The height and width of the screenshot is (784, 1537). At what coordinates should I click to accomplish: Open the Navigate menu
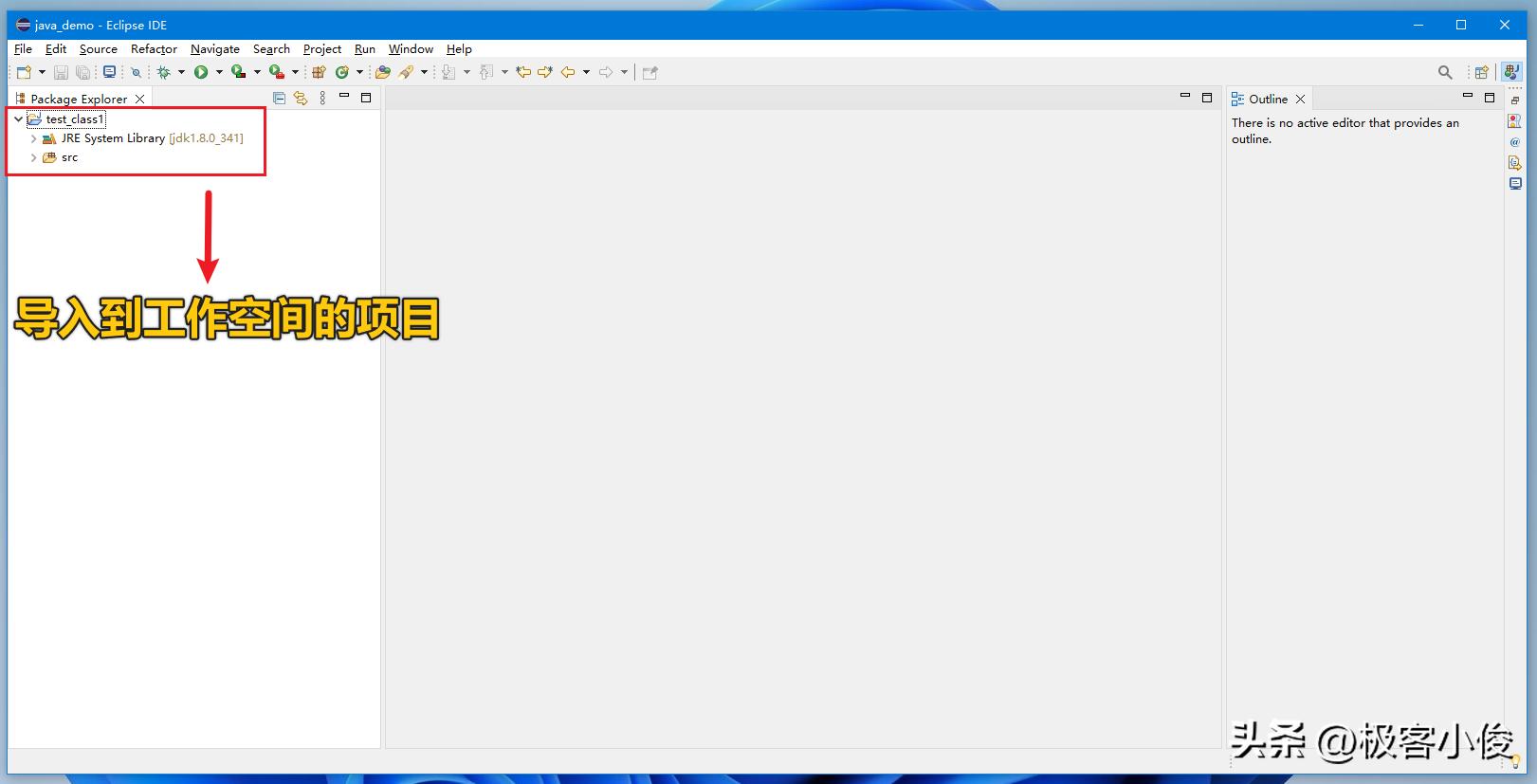coord(215,49)
